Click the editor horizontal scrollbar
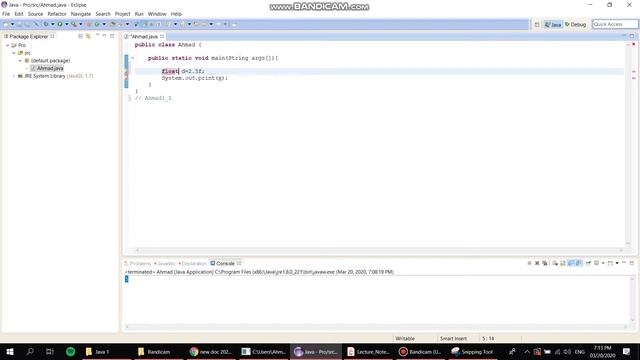 378,250
